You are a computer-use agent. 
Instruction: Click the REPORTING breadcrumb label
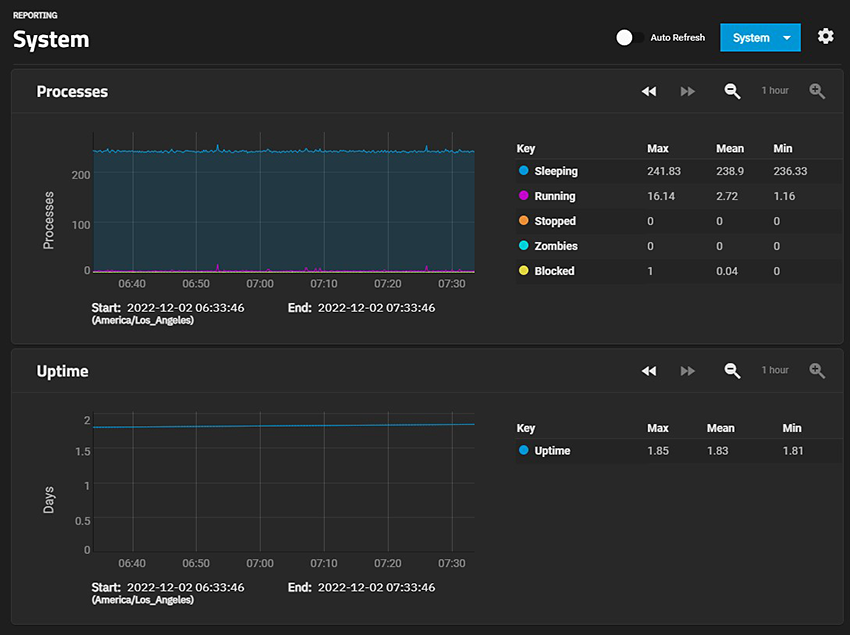(35, 15)
